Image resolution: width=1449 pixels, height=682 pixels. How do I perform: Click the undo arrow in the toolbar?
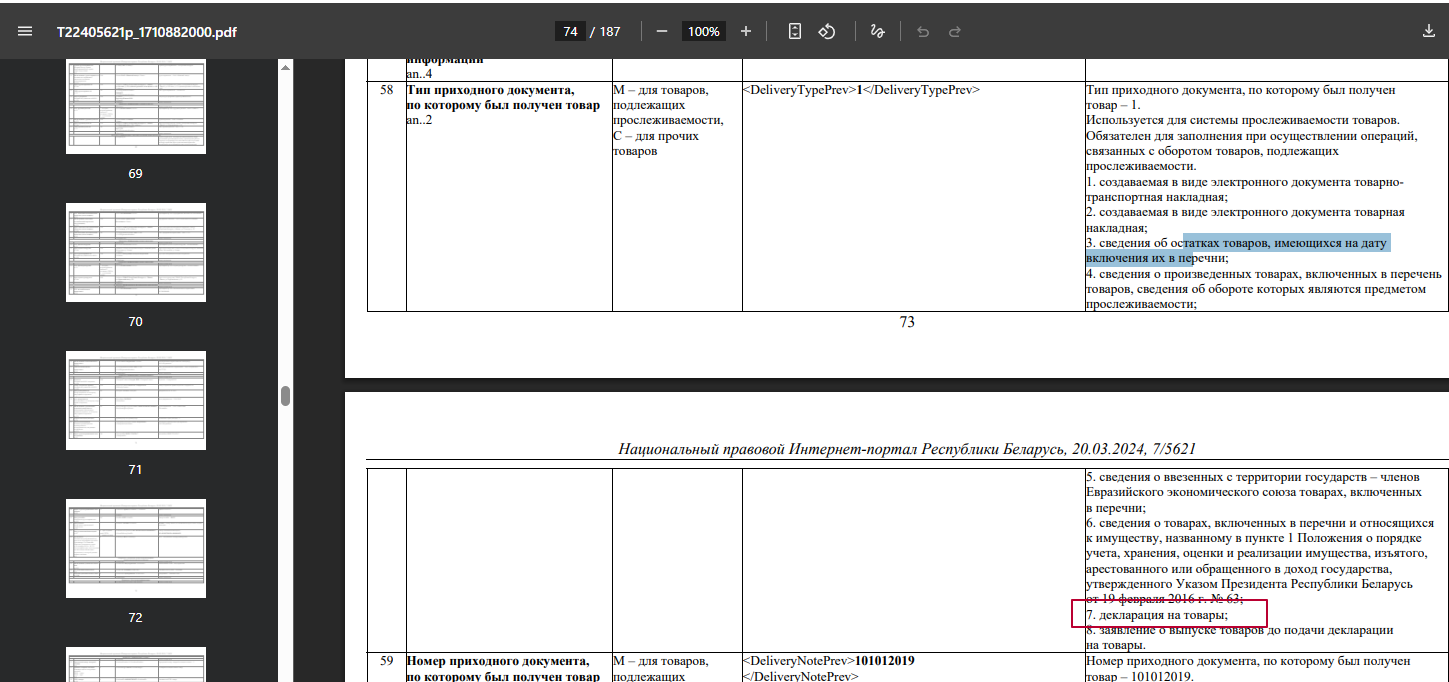(922, 32)
